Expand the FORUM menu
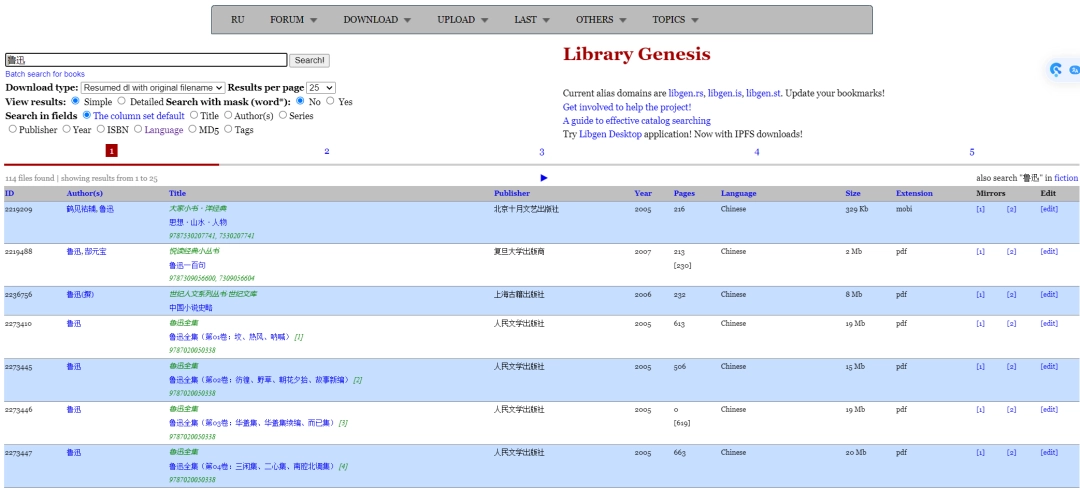Image resolution: width=1080 pixels, height=490 pixels. click(293, 20)
